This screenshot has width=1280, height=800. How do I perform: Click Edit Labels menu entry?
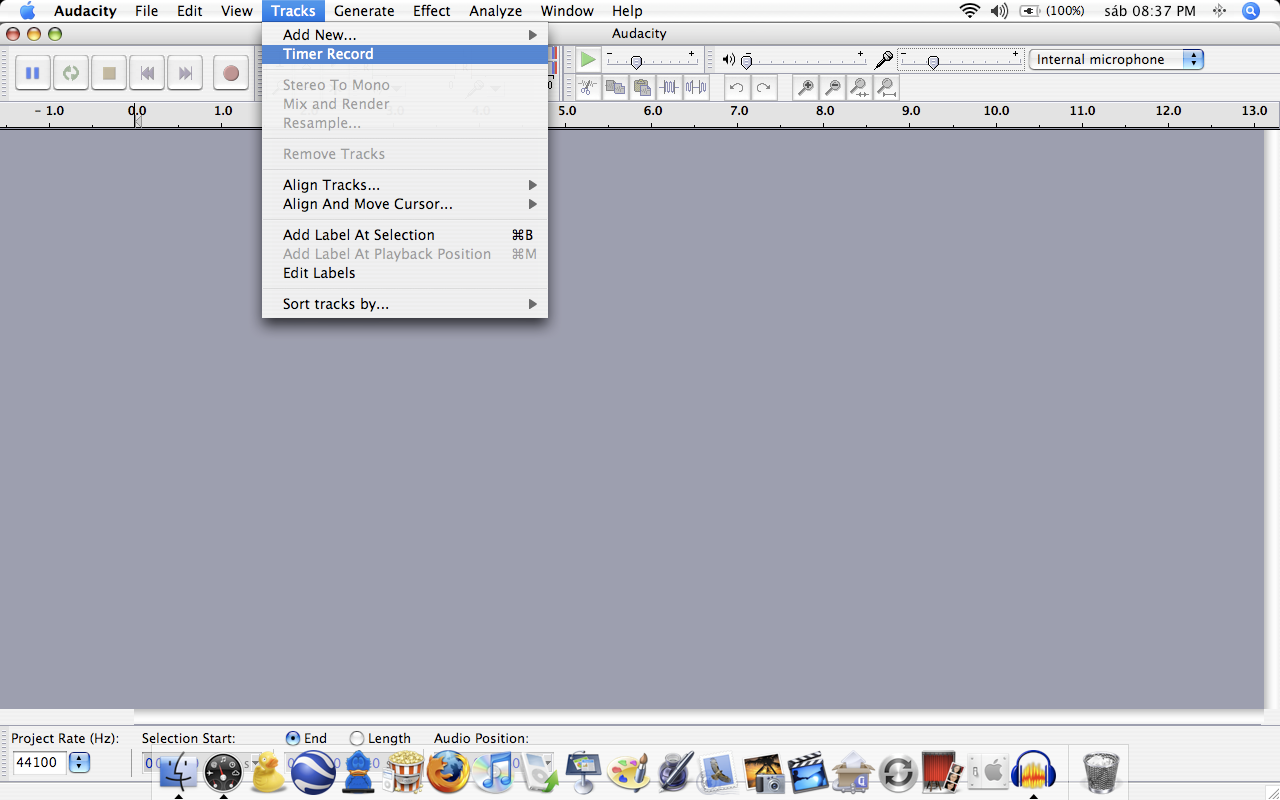coord(319,272)
